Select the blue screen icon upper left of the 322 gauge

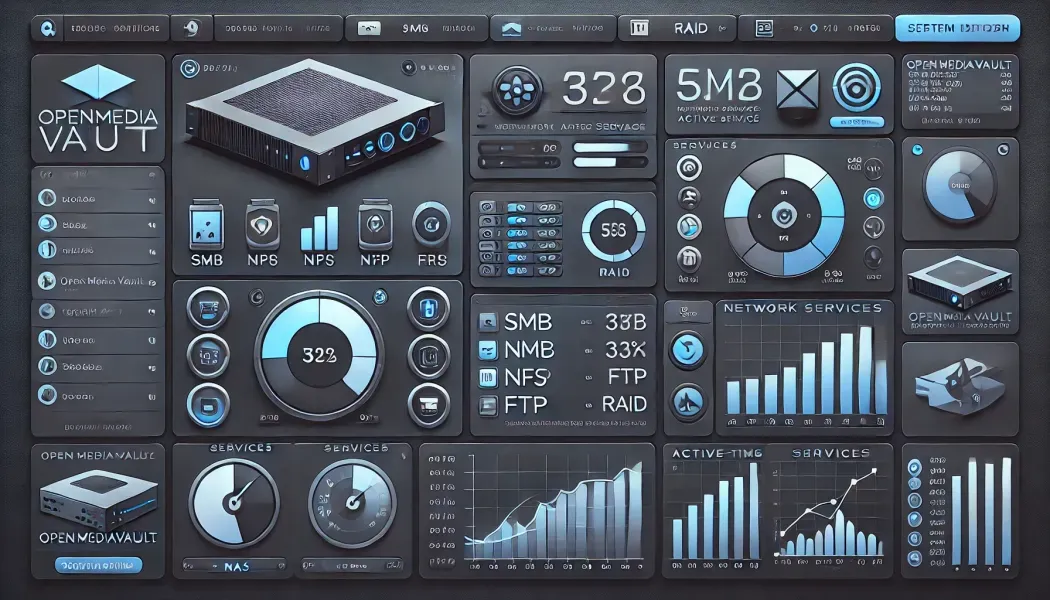(x=208, y=308)
